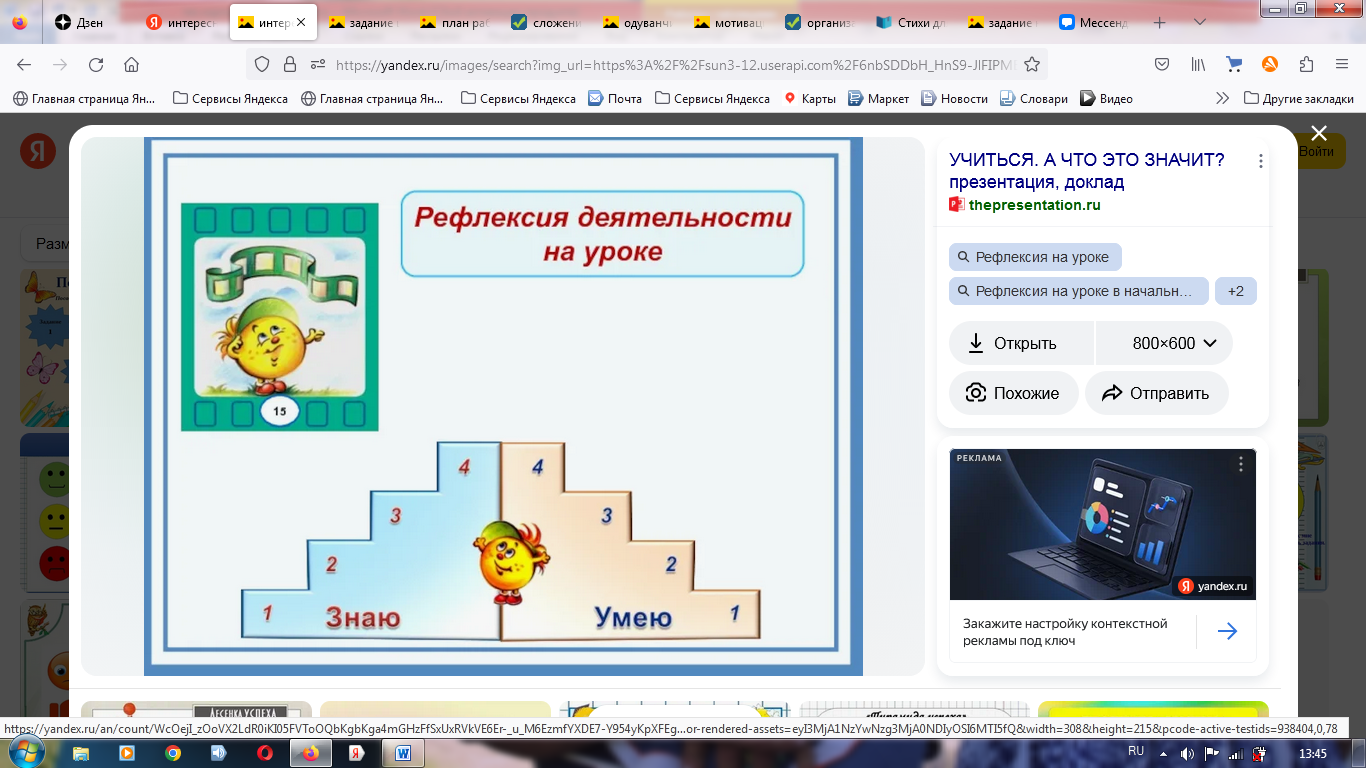
Task: Find similar images via the Похожие camera icon
Action: click(976, 393)
